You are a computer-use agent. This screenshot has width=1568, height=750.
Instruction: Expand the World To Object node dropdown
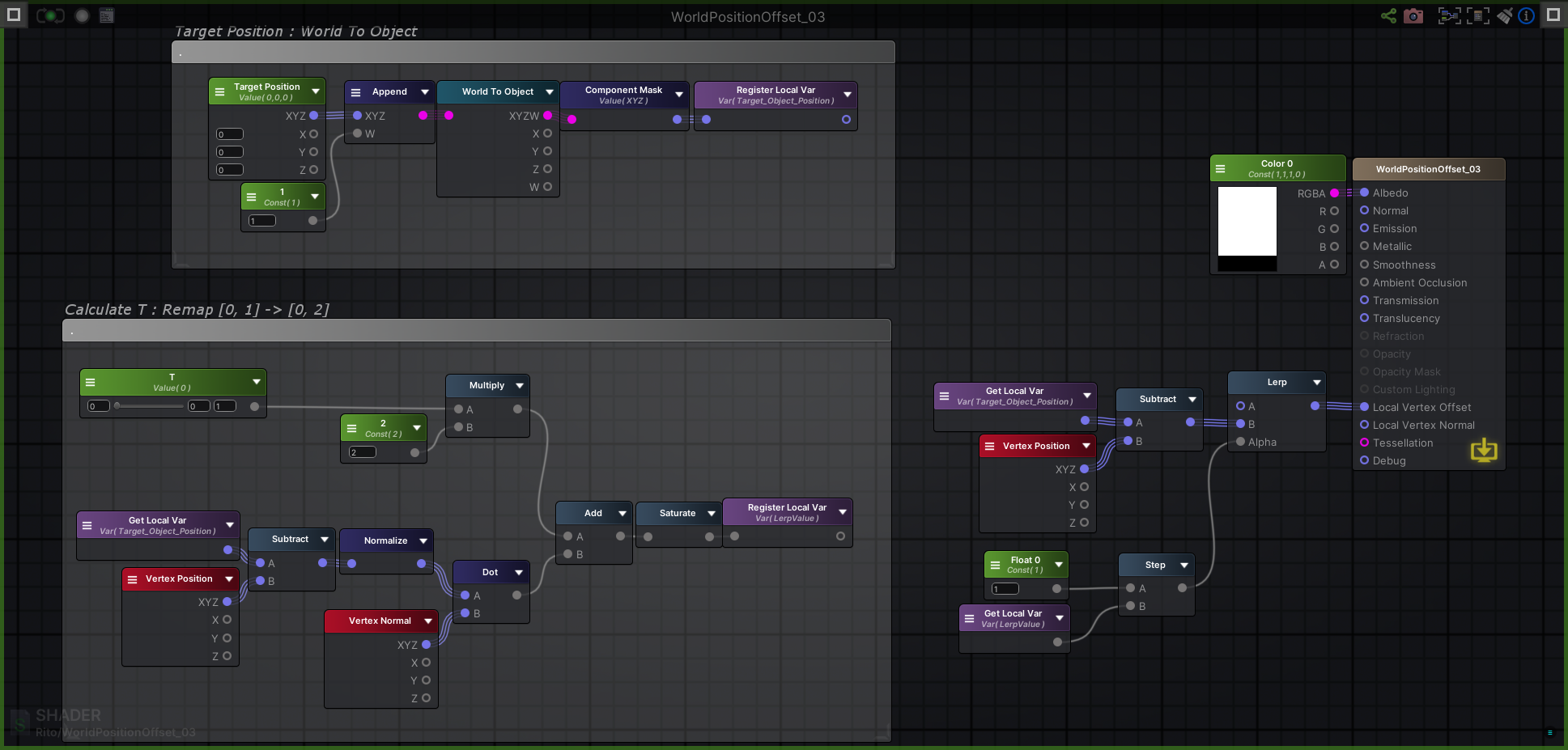(x=550, y=91)
